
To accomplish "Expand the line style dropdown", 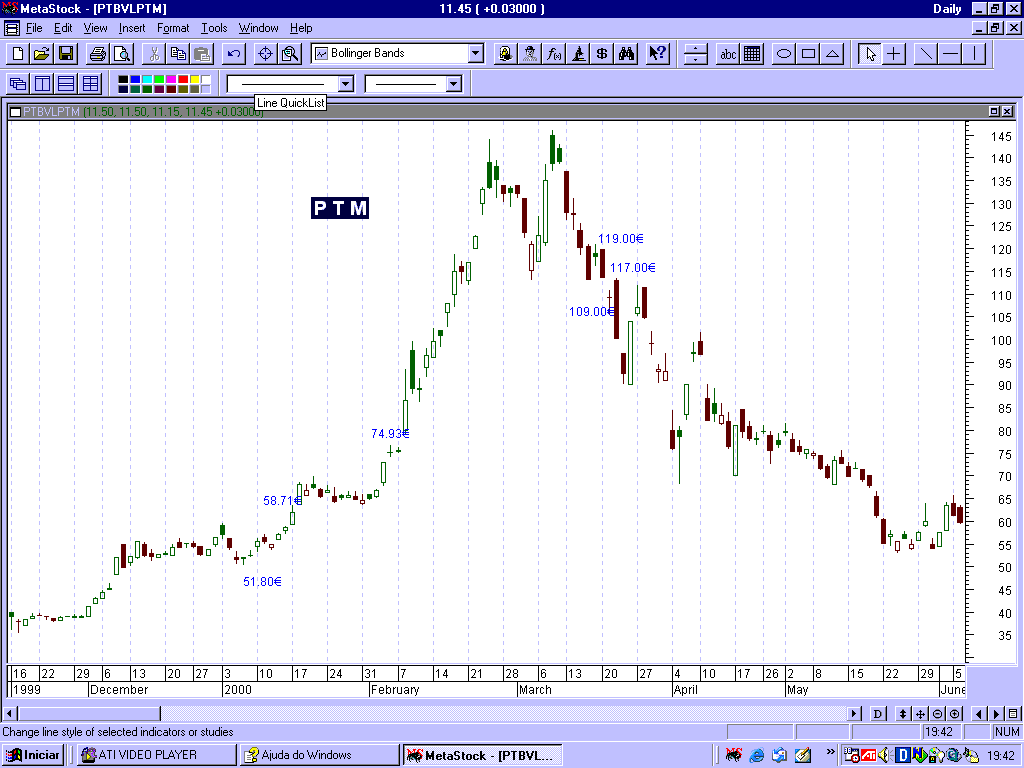I will pyautogui.click(x=345, y=84).
